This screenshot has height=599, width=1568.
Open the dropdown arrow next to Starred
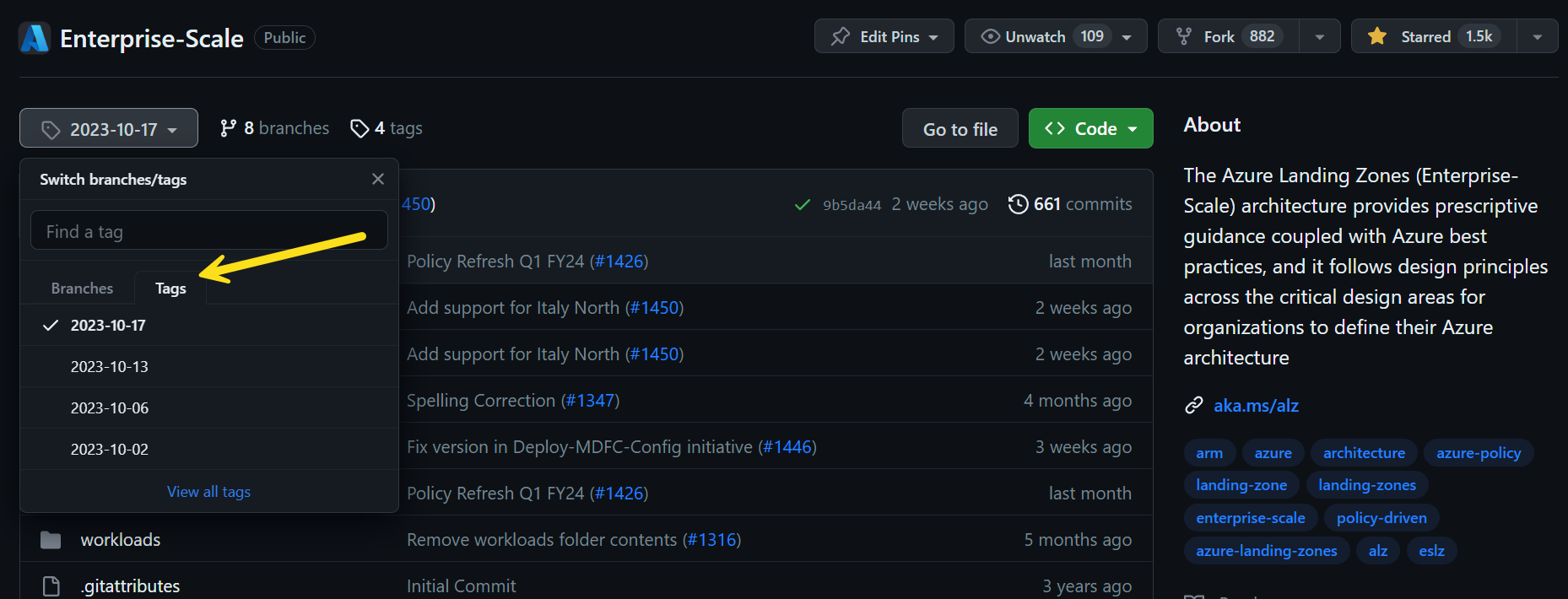point(1538,37)
